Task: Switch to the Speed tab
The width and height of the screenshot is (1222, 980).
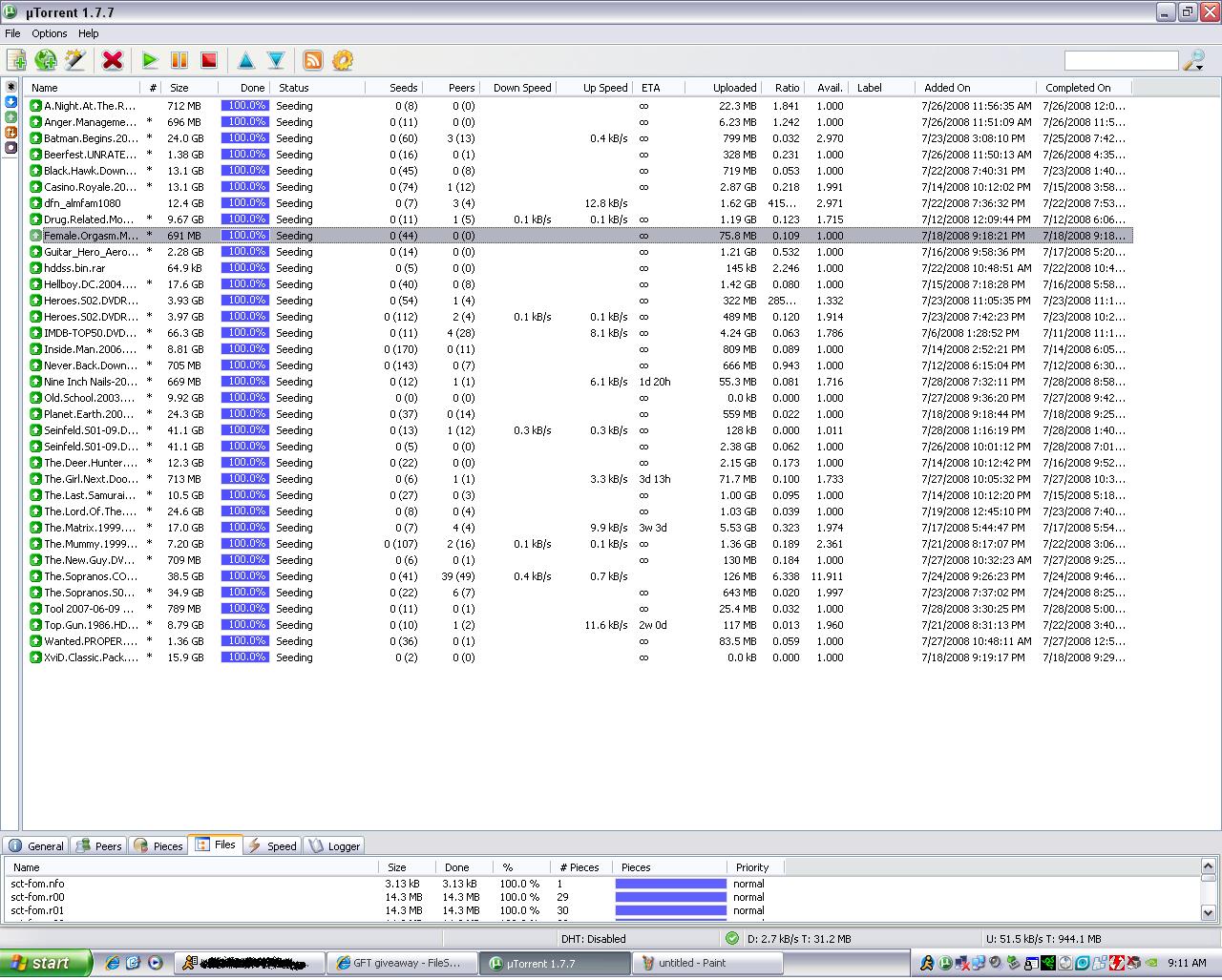Action: pyautogui.click(x=272, y=846)
